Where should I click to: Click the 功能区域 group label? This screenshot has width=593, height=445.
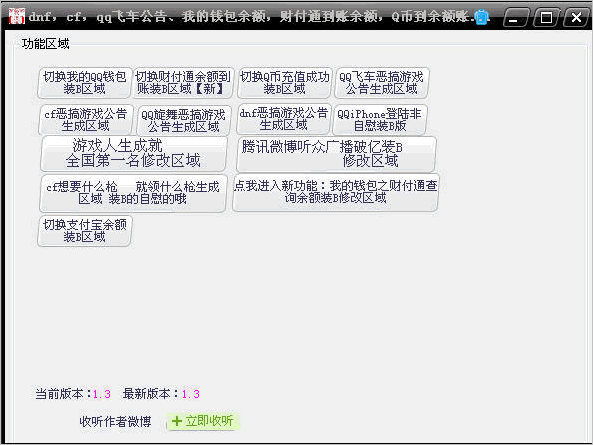pos(46,43)
